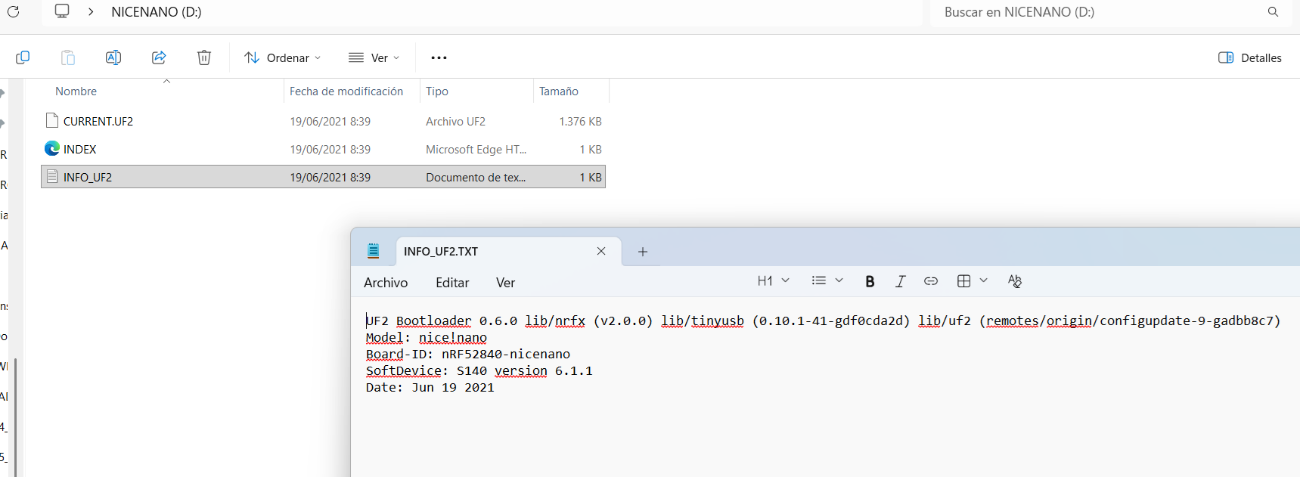Expand the table dropdown arrow
Image resolution: width=1300 pixels, height=477 pixels.
(x=984, y=281)
